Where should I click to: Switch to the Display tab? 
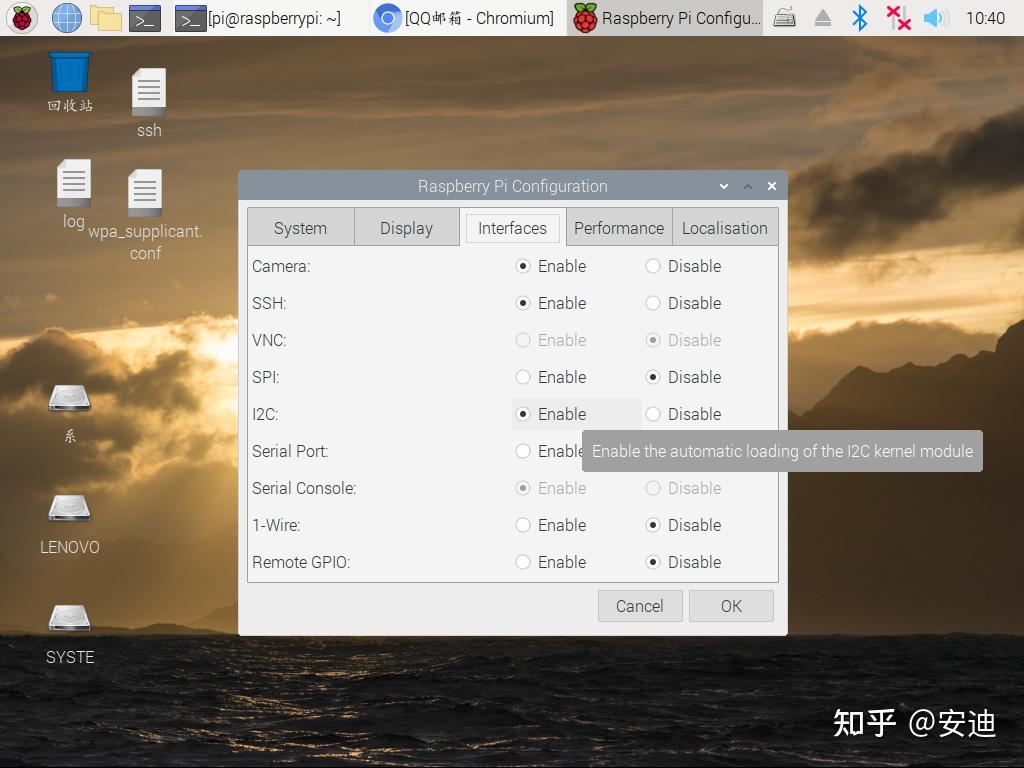click(406, 228)
